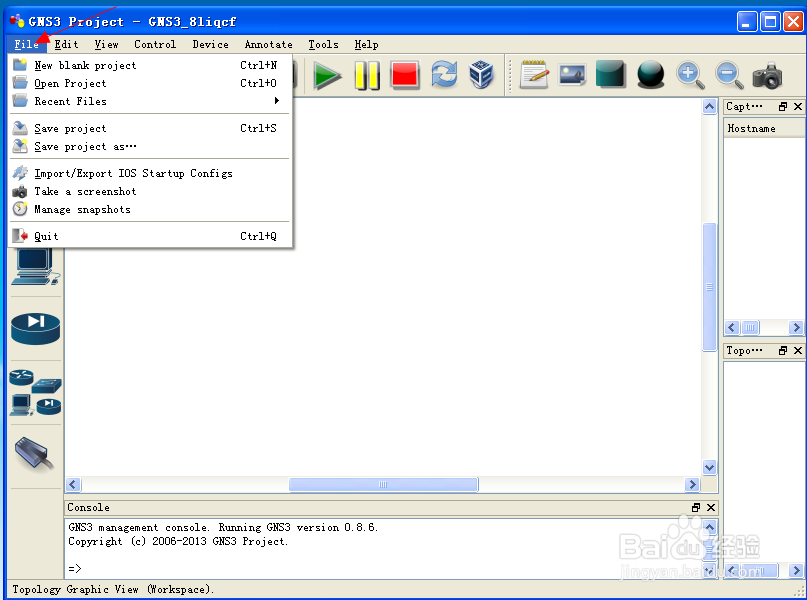Image resolution: width=807 pixels, height=600 pixels.
Task: Open Manage snapshots from File menu
Action: click(150, 209)
